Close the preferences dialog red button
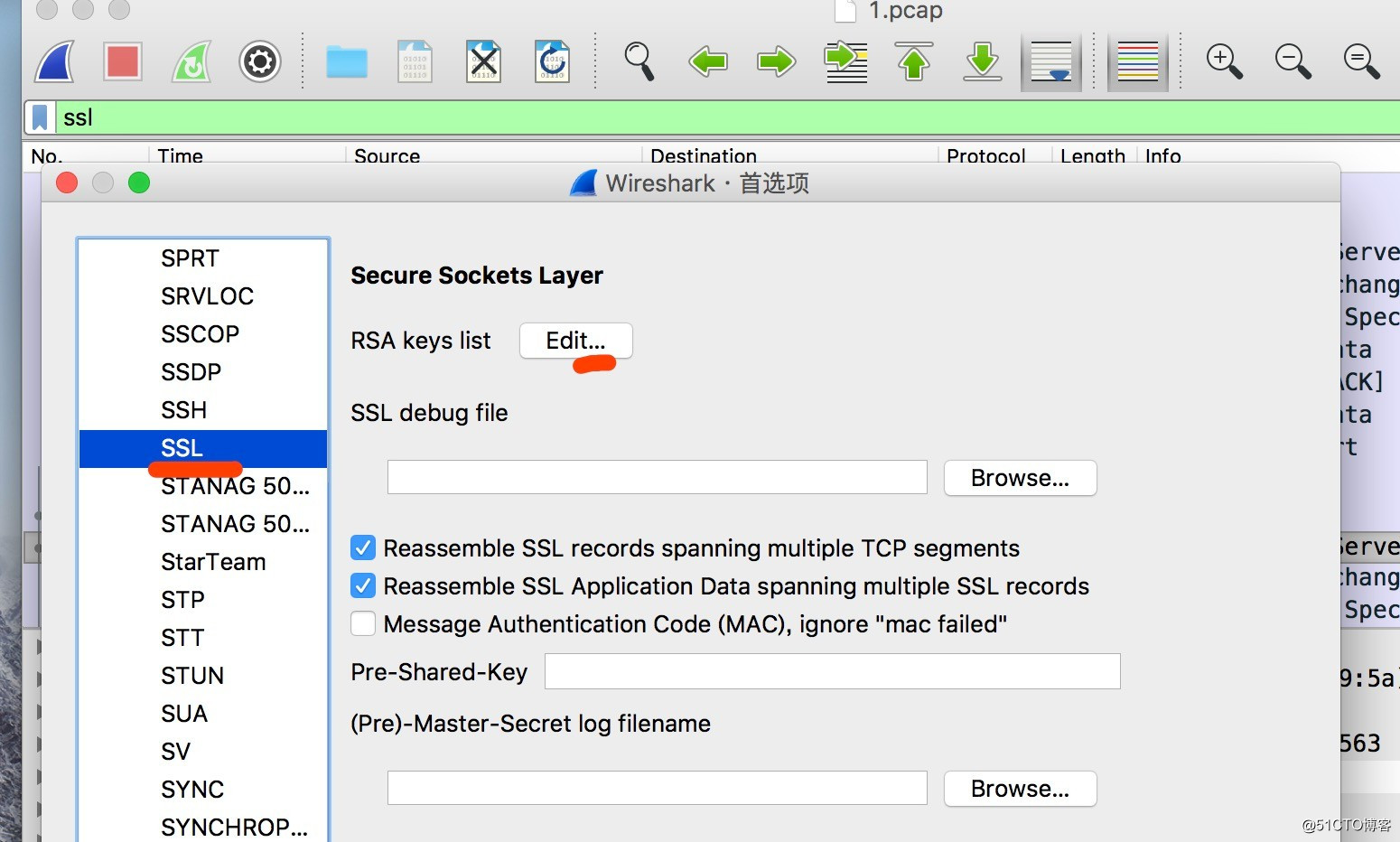Image resolution: width=1400 pixels, height=842 pixels. pyautogui.click(x=67, y=182)
